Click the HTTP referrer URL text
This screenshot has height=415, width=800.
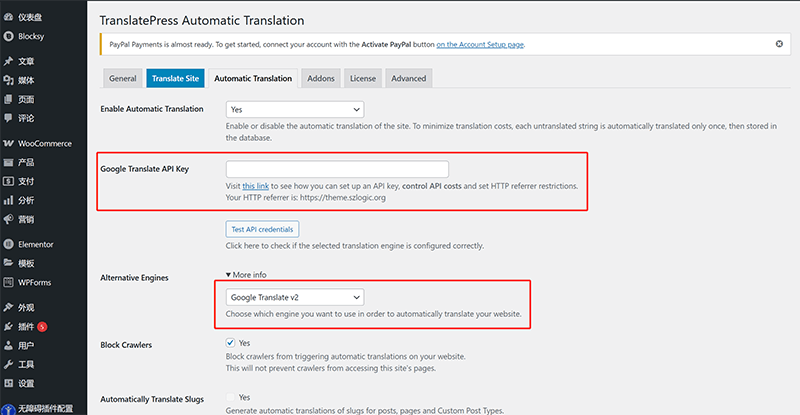click(x=342, y=198)
